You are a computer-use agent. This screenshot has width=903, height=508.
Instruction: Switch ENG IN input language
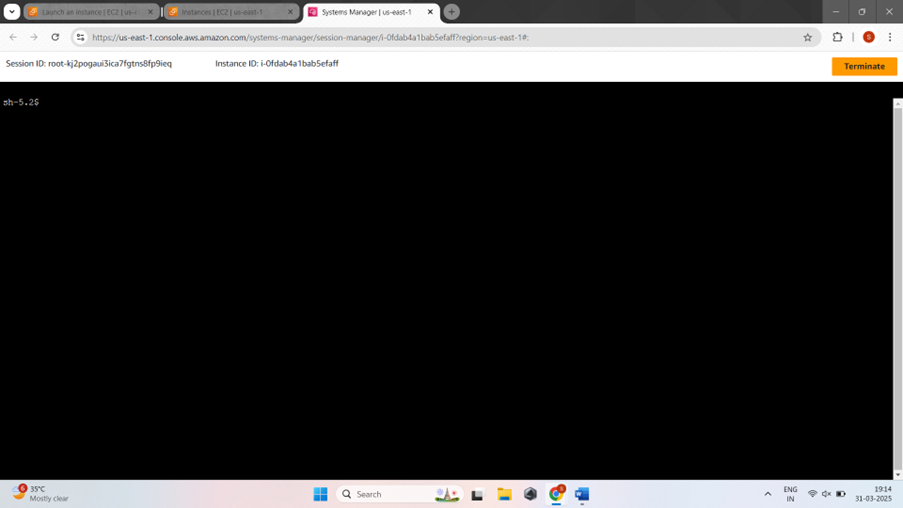[790, 494]
